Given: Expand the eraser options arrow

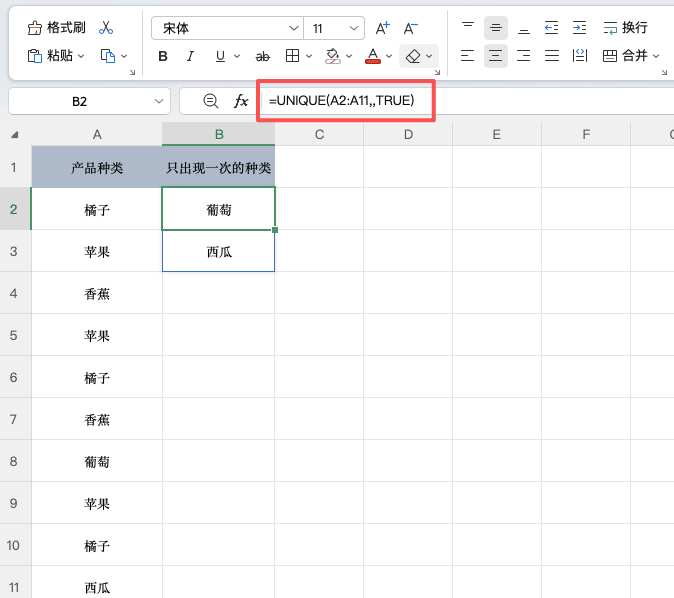Looking at the screenshot, I should (x=429, y=56).
